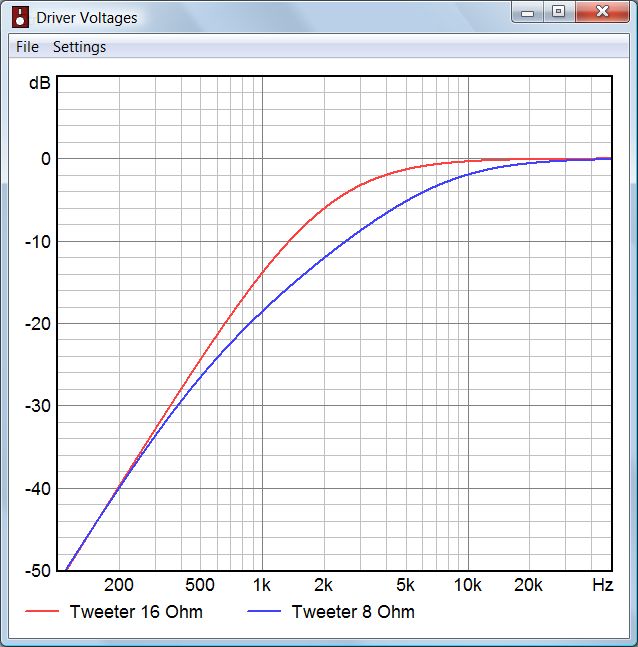Image resolution: width=638 pixels, height=647 pixels.
Task: Click the -10 dB axis label
Action: [38, 242]
